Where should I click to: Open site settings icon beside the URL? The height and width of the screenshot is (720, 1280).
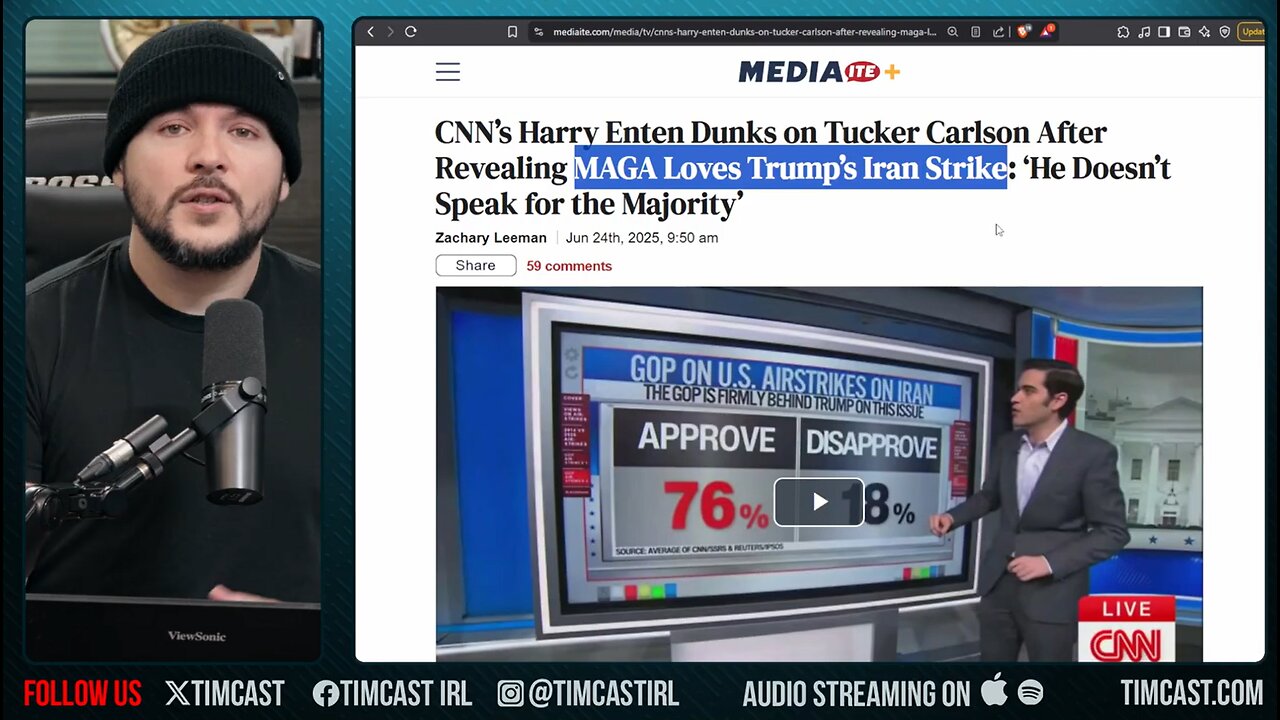[x=538, y=32]
